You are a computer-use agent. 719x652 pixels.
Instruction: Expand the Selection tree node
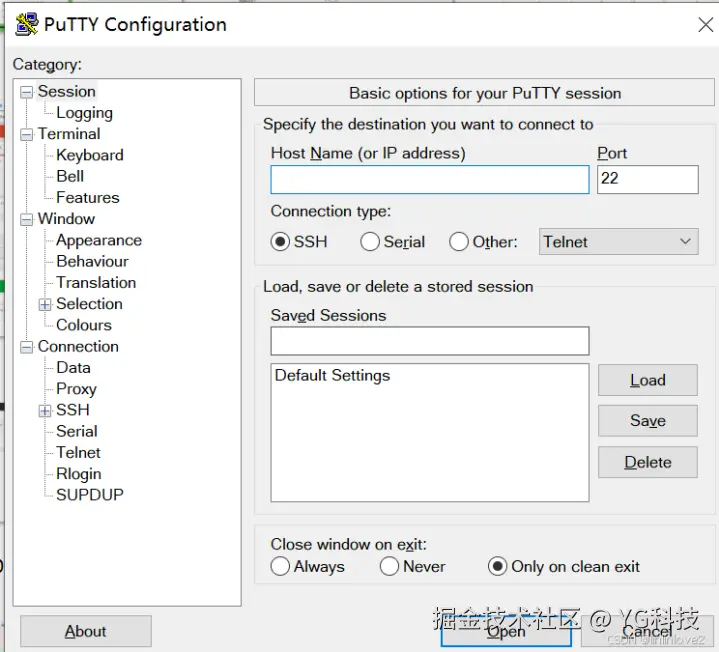click(45, 305)
